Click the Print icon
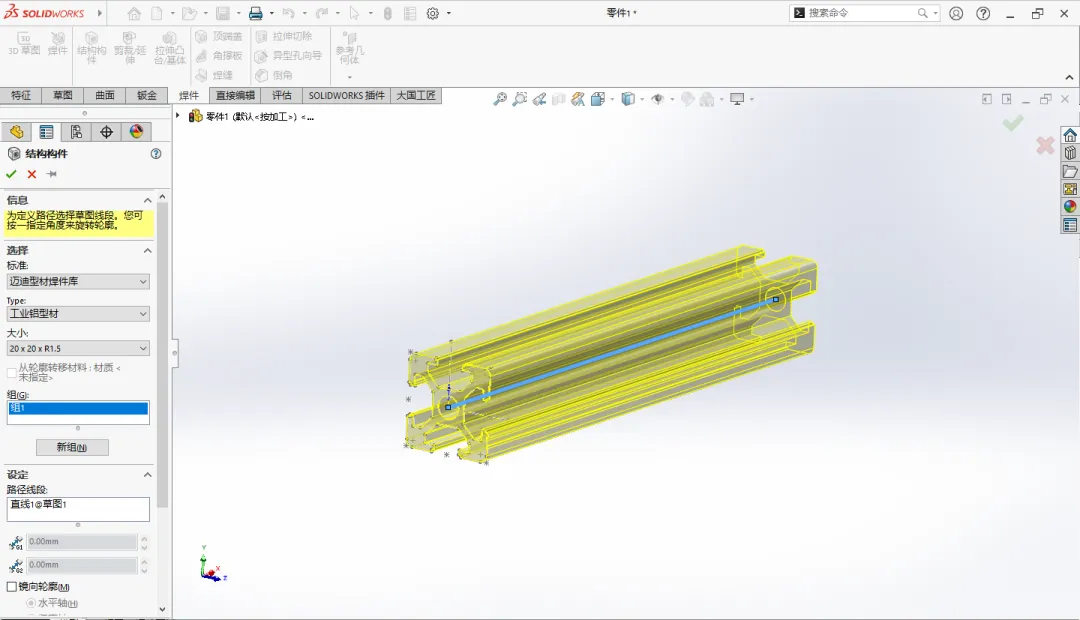Screen dimensions: 1080x620 [x=256, y=13]
